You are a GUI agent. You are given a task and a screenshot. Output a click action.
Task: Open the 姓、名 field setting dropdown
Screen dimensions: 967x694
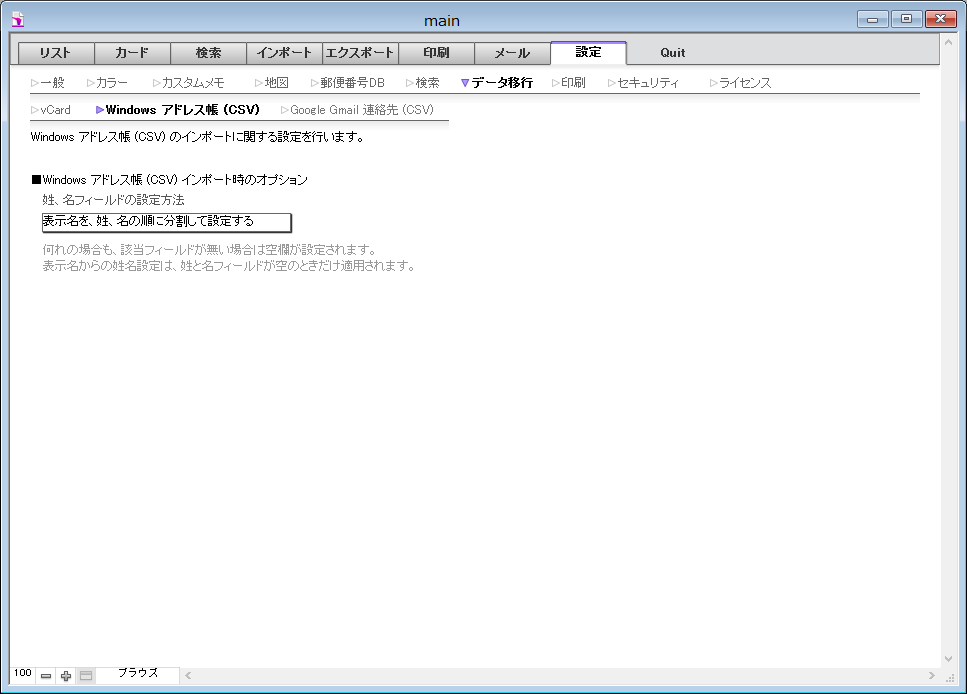166,222
